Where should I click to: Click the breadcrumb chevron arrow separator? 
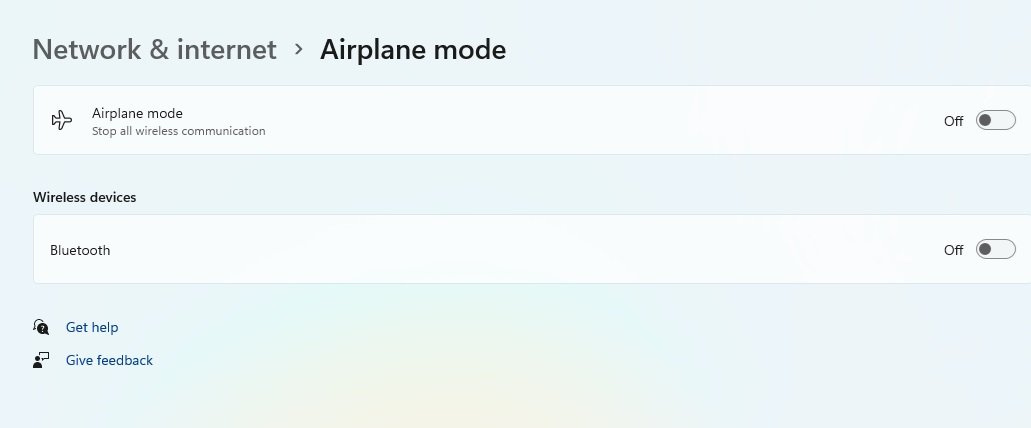click(x=298, y=49)
